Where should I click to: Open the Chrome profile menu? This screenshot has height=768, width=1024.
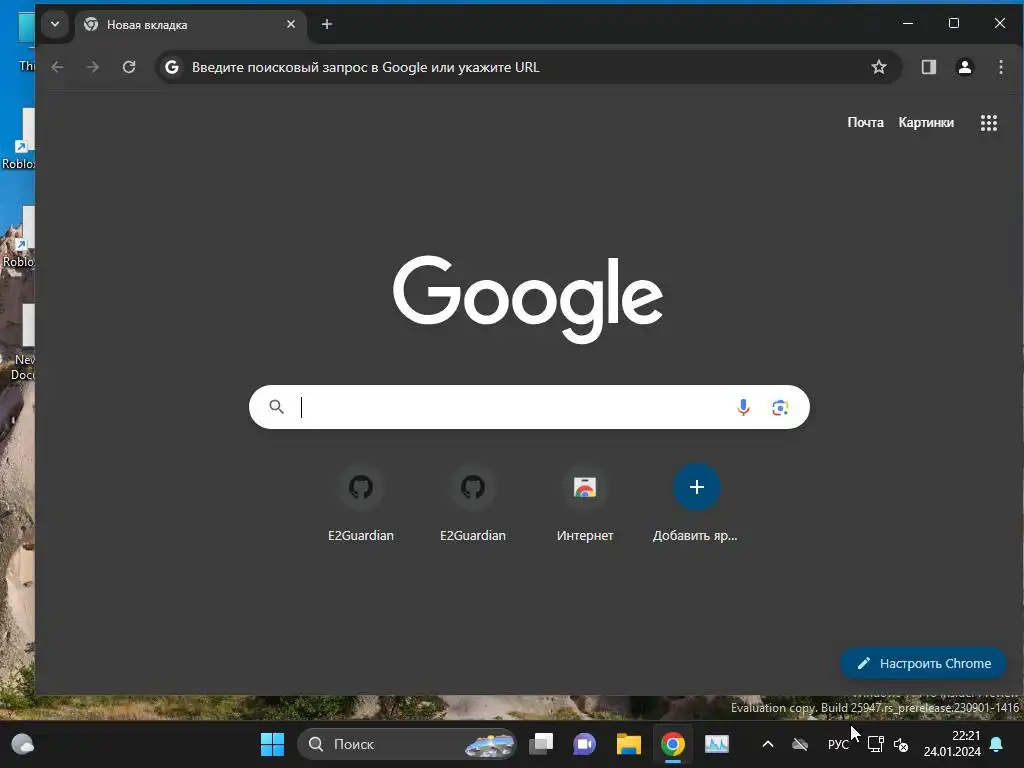click(x=965, y=67)
